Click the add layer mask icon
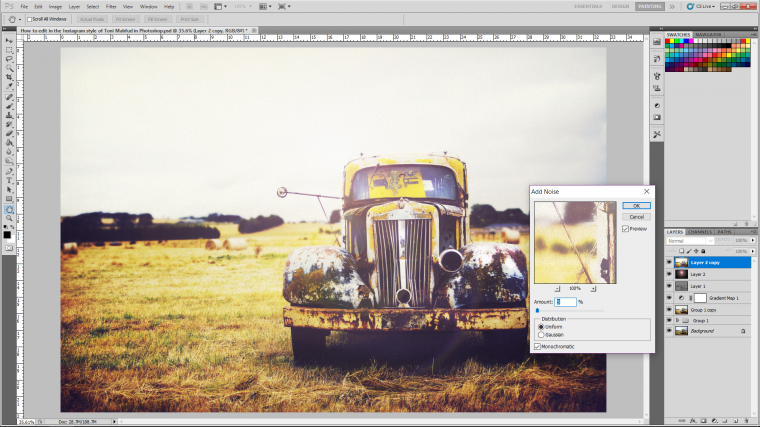Screen dimensions: 760x427 tap(703, 421)
